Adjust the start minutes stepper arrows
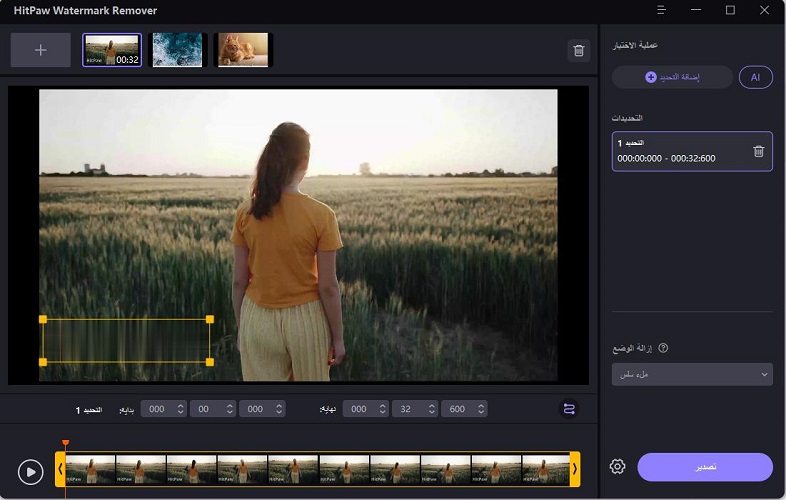This screenshot has height=500, width=786. [x=180, y=409]
